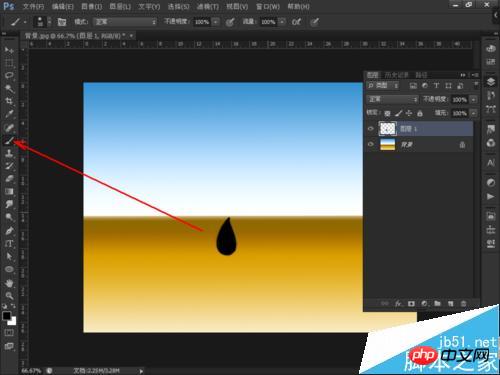Screen dimensions: 500x375
Task: Select the Crop tool
Action: pyautogui.click(x=9, y=101)
